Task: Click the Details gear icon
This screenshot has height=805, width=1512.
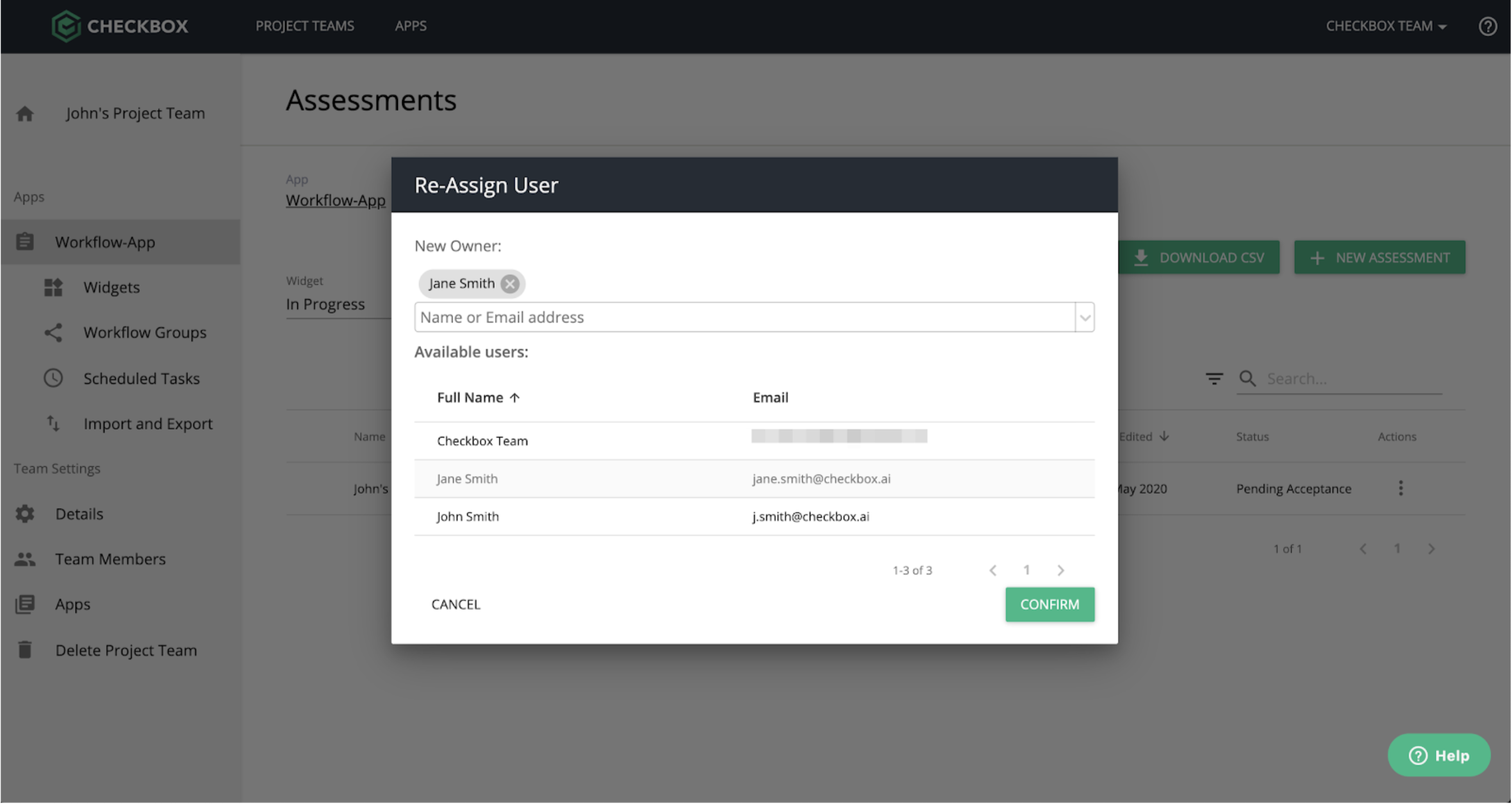Action: [25, 513]
